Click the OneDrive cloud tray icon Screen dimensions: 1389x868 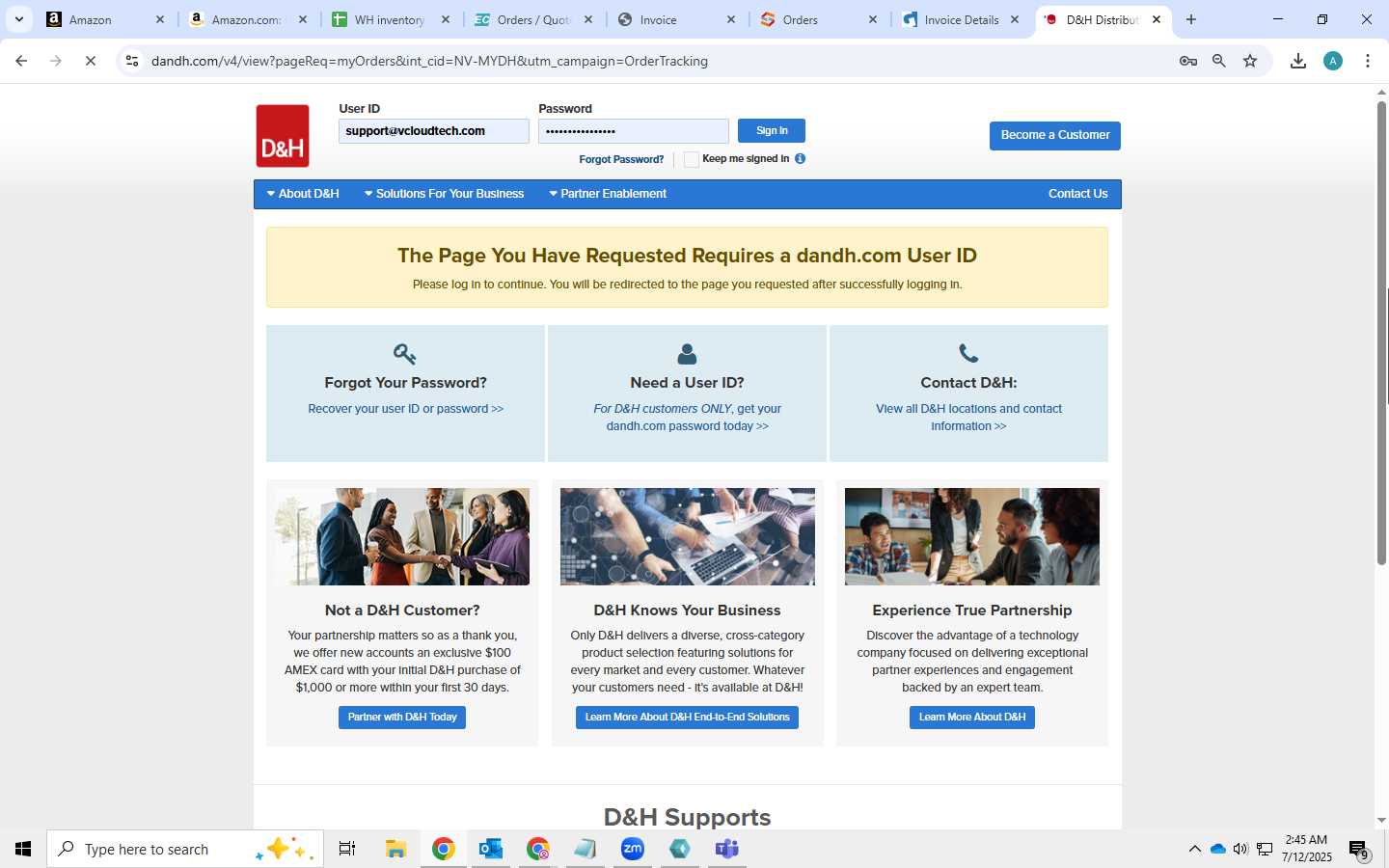click(x=1217, y=849)
